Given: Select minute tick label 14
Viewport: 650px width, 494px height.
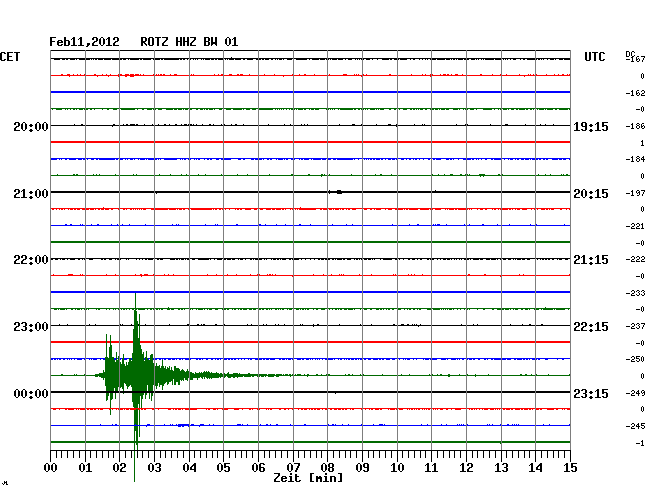Looking at the screenshot, I should tap(535, 468).
